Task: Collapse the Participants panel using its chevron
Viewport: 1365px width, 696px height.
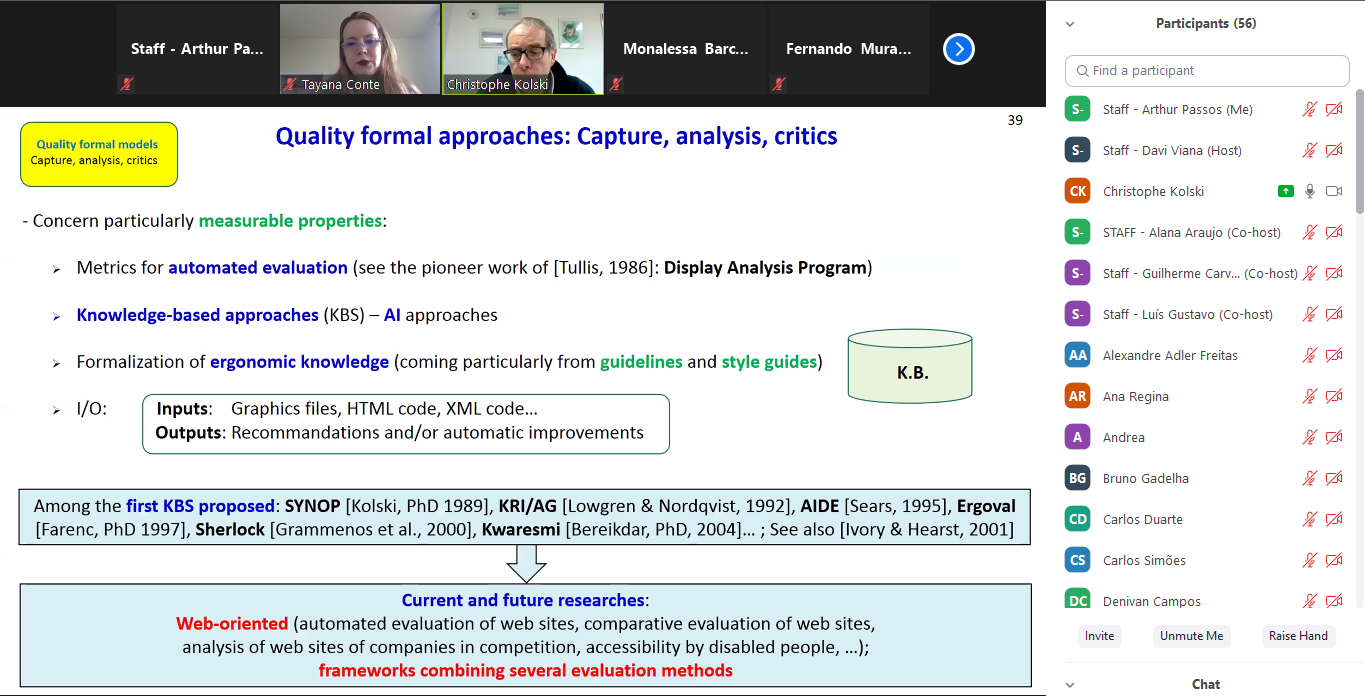Action: click(1070, 24)
